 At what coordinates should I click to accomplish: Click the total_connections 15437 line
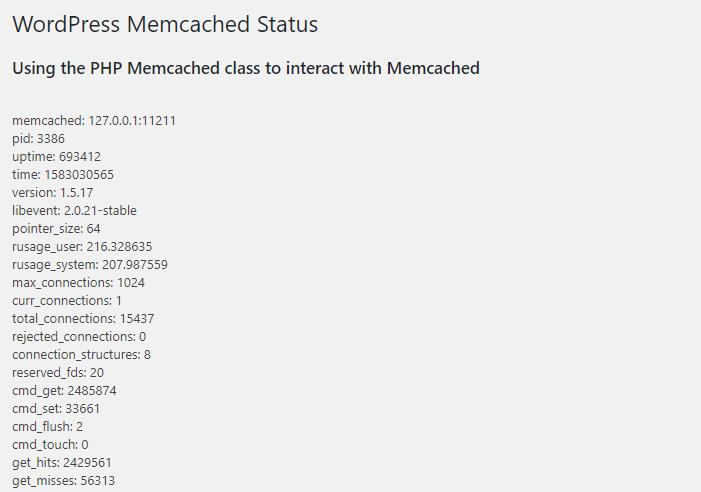click(83, 319)
